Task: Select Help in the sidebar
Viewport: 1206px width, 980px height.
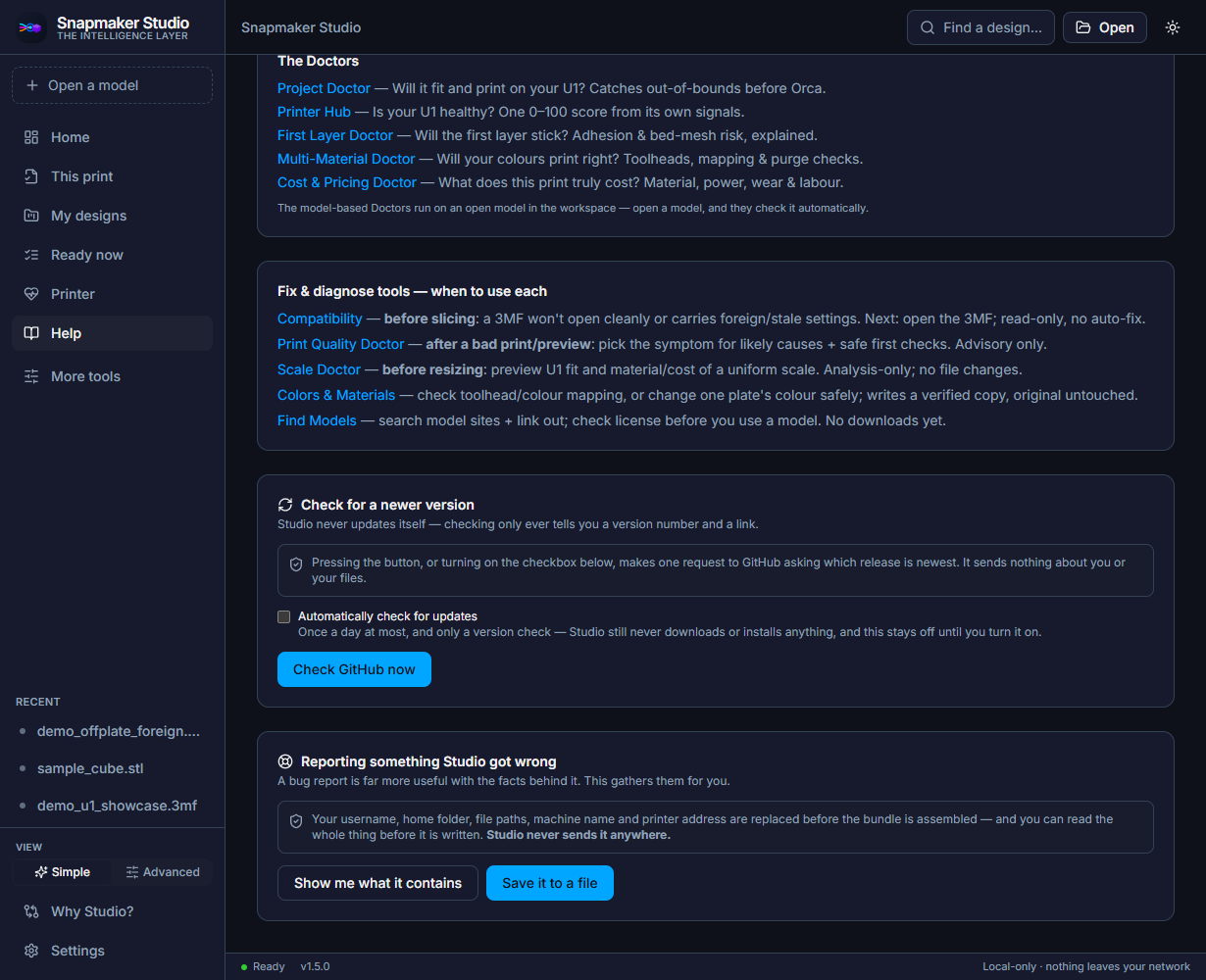Action: (112, 333)
